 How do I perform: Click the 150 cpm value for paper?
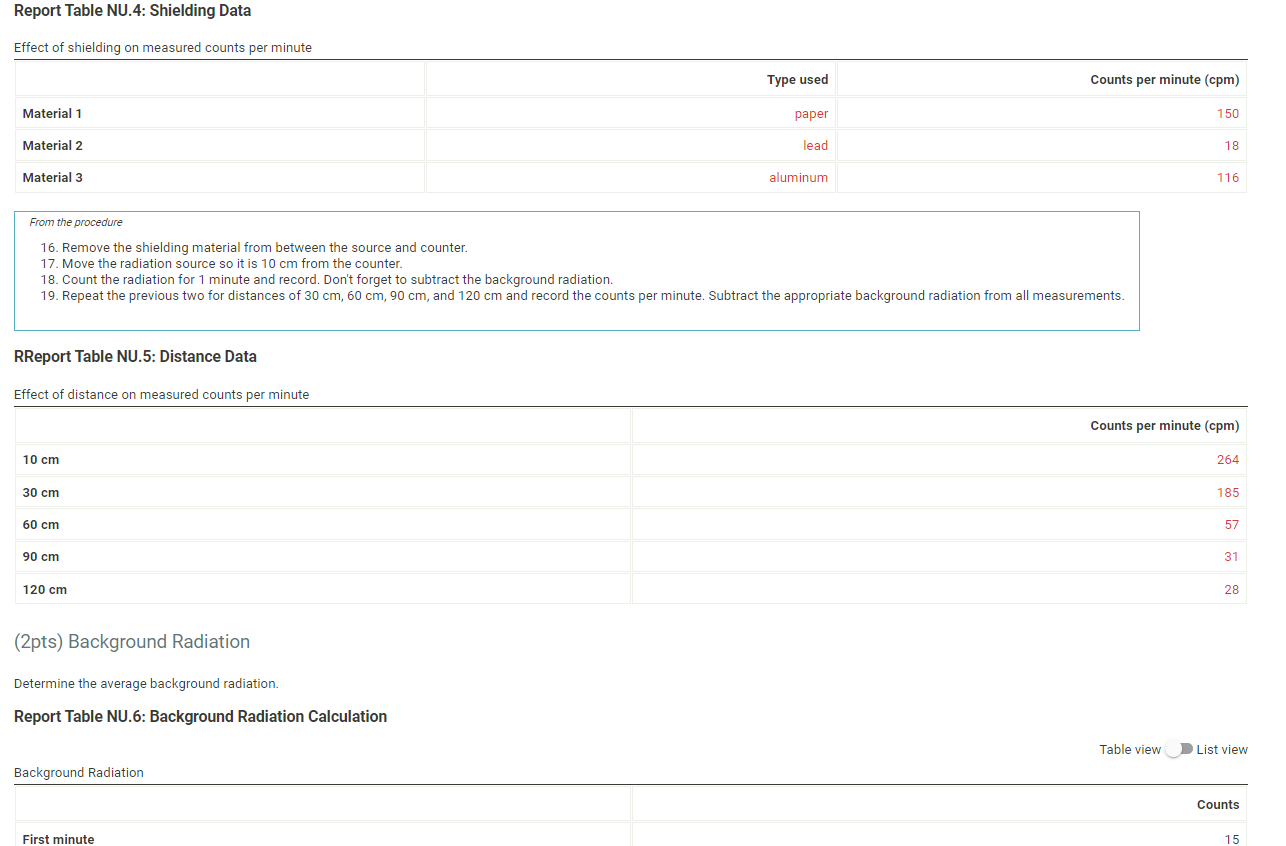(1227, 113)
